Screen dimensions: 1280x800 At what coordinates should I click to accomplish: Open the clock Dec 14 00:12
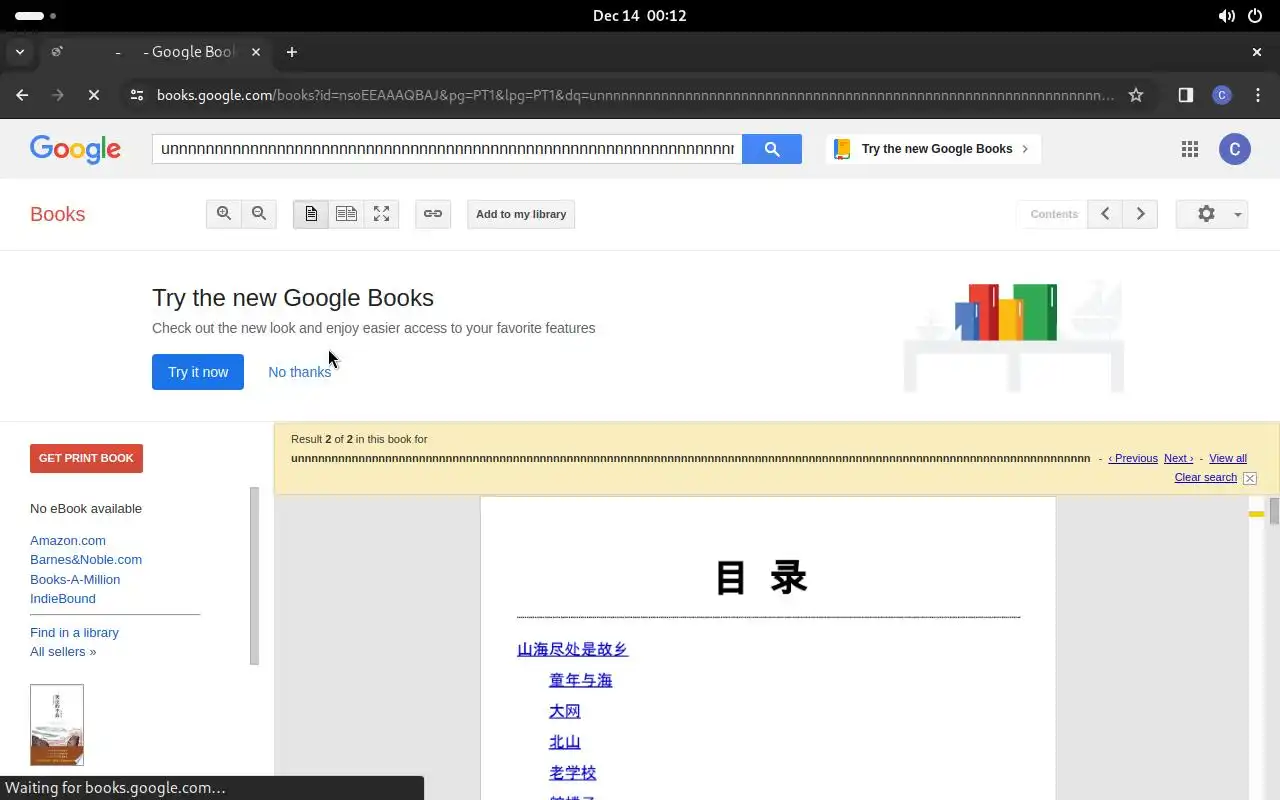click(640, 16)
